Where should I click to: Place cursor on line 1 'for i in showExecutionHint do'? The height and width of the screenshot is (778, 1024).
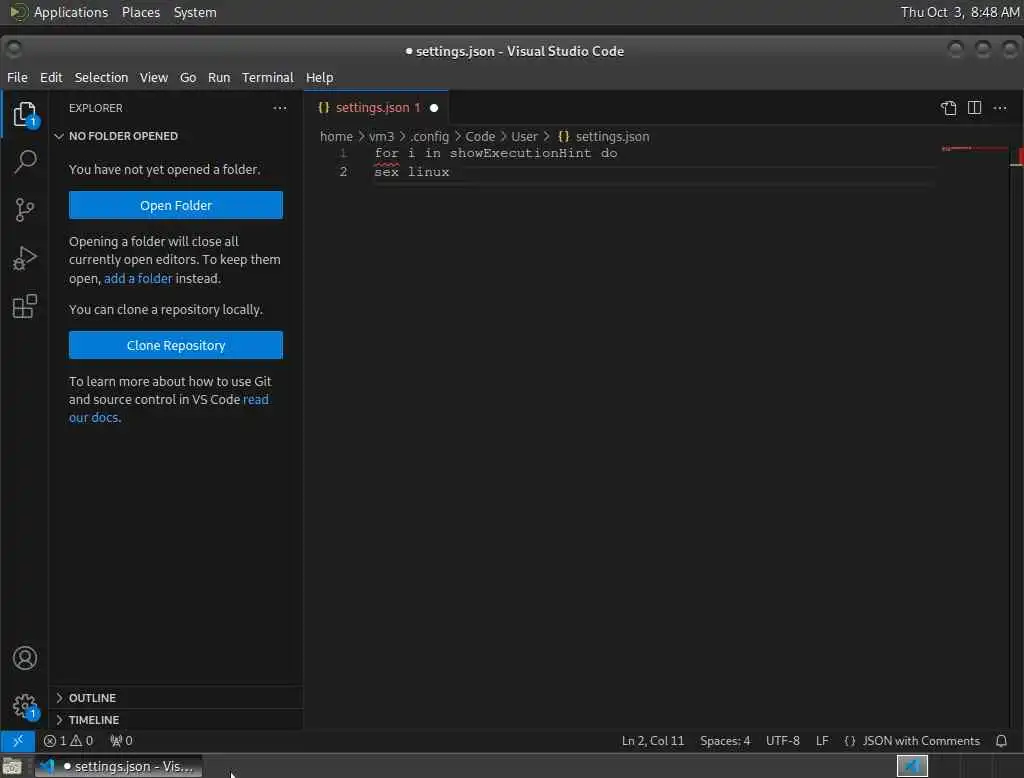tap(496, 153)
